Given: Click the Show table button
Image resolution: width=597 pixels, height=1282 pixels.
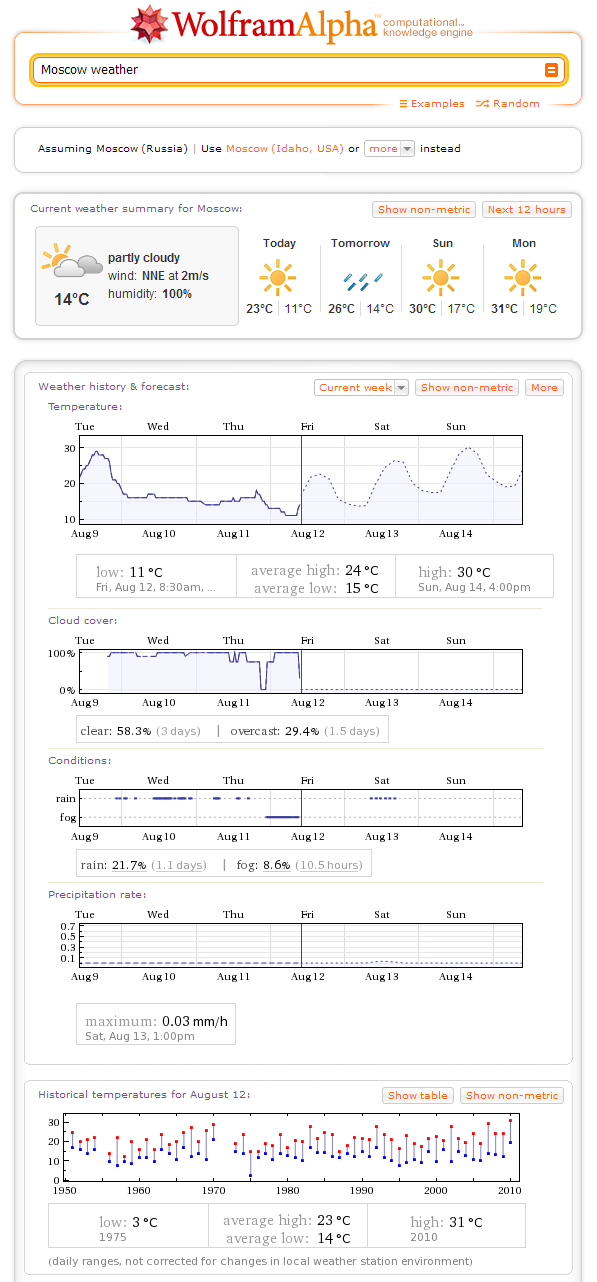Looking at the screenshot, I should [418, 1096].
